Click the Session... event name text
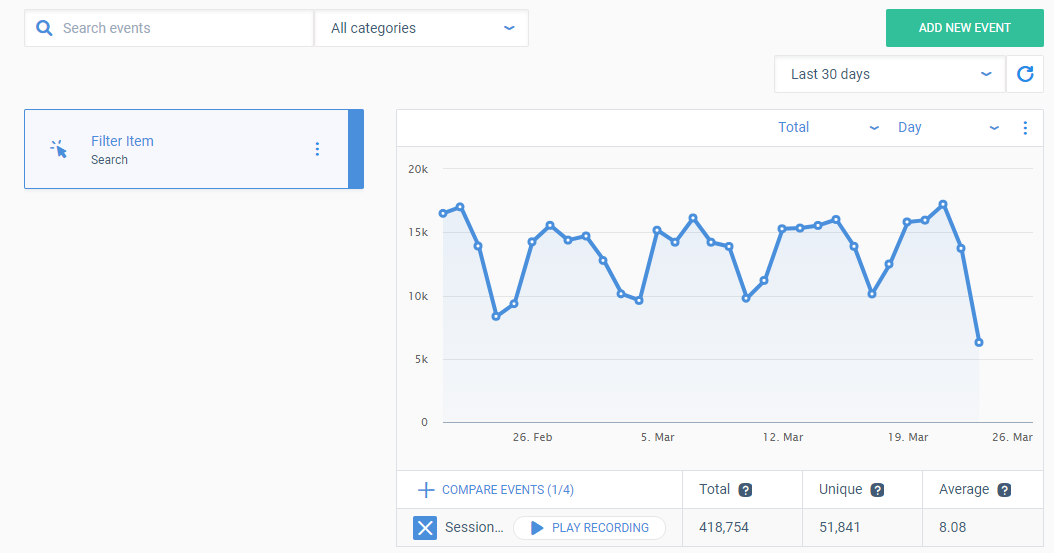Screen dimensions: 1054x553 point(474,527)
